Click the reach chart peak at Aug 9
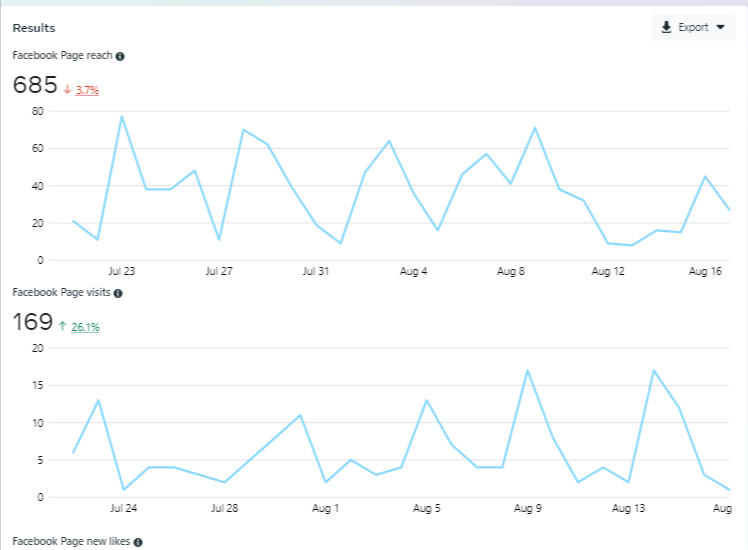This screenshot has width=748, height=550. click(x=535, y=128)
